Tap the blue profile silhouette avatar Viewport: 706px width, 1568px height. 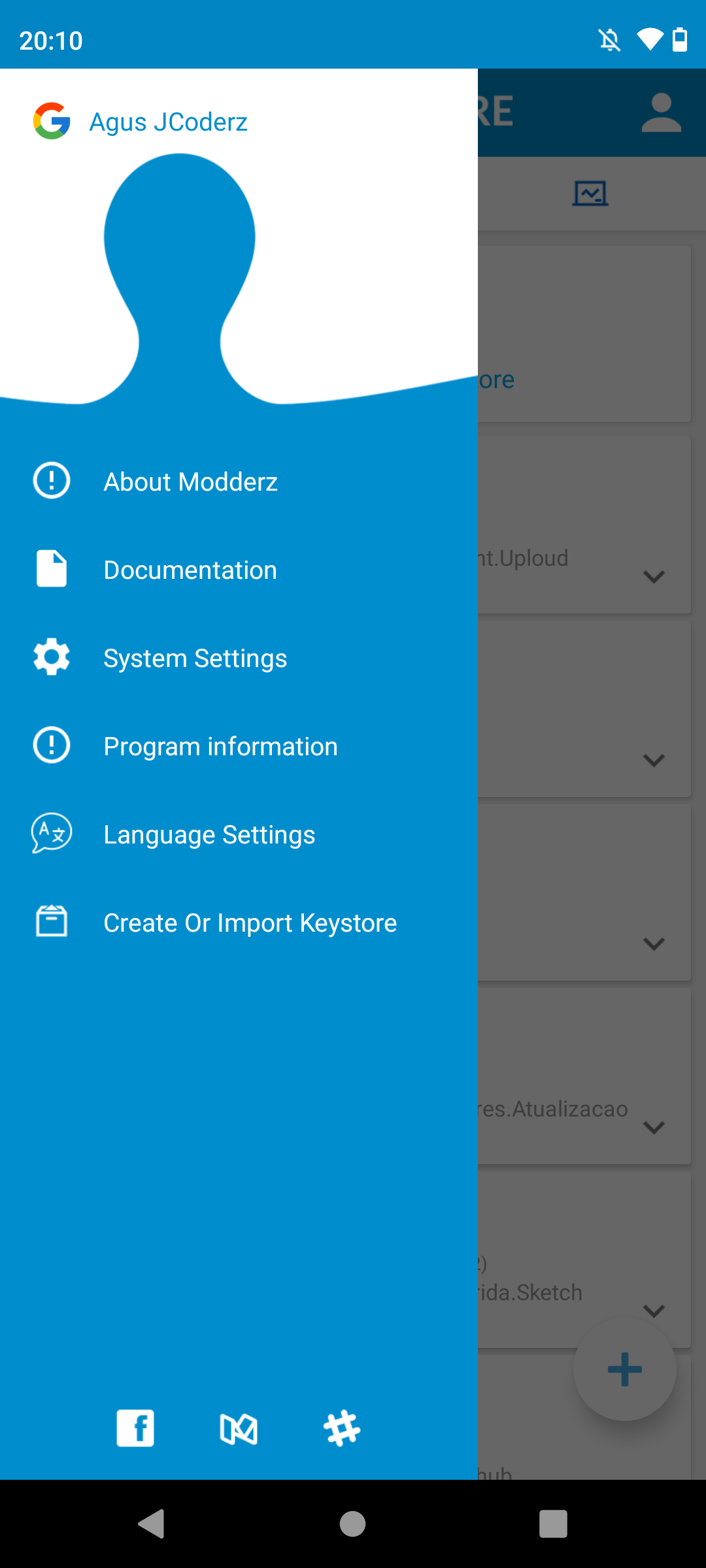point(180,279)
